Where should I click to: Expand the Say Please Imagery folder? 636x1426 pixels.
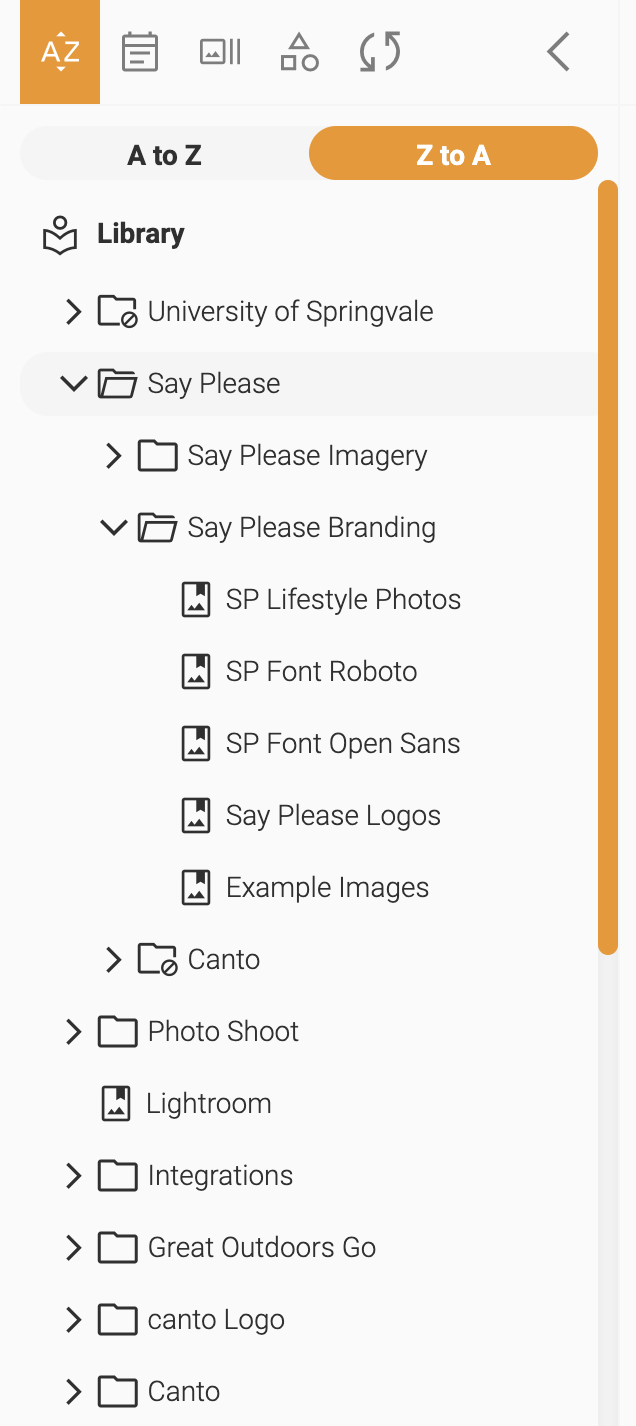pyautogui.click(x=113, y=456)
